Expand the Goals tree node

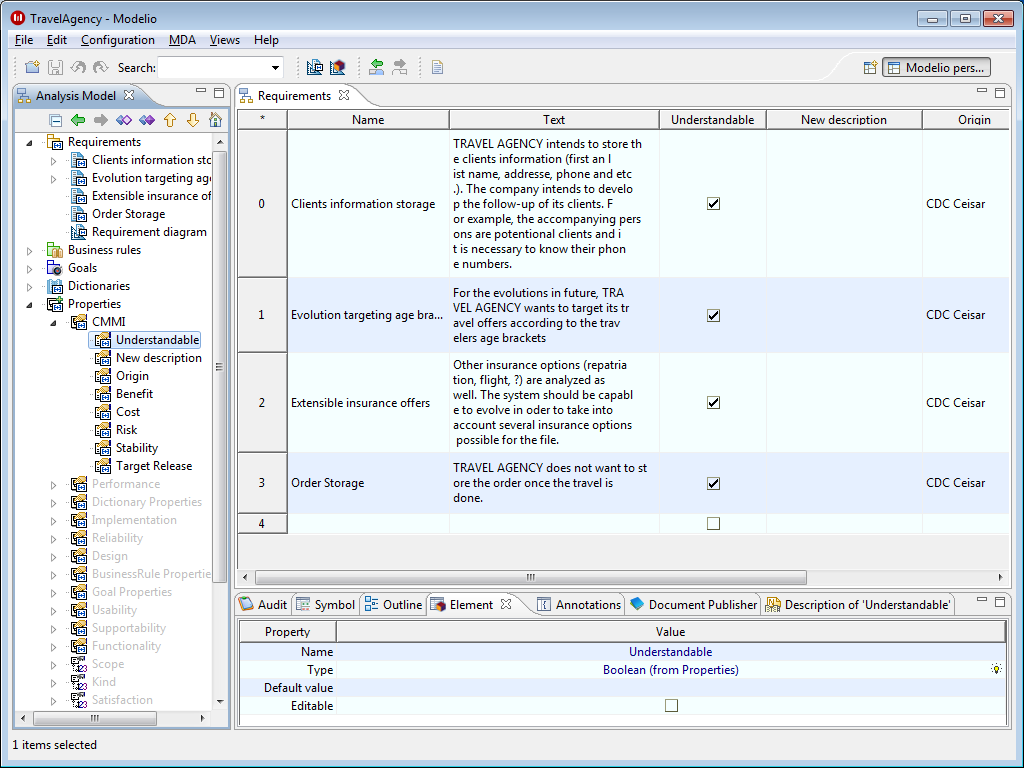[x=29, y=268]
